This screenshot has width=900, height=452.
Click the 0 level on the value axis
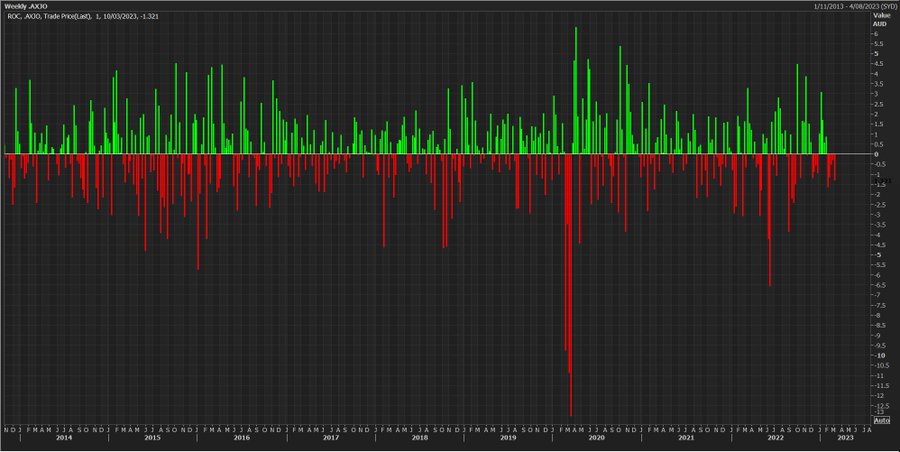(876, 154)
